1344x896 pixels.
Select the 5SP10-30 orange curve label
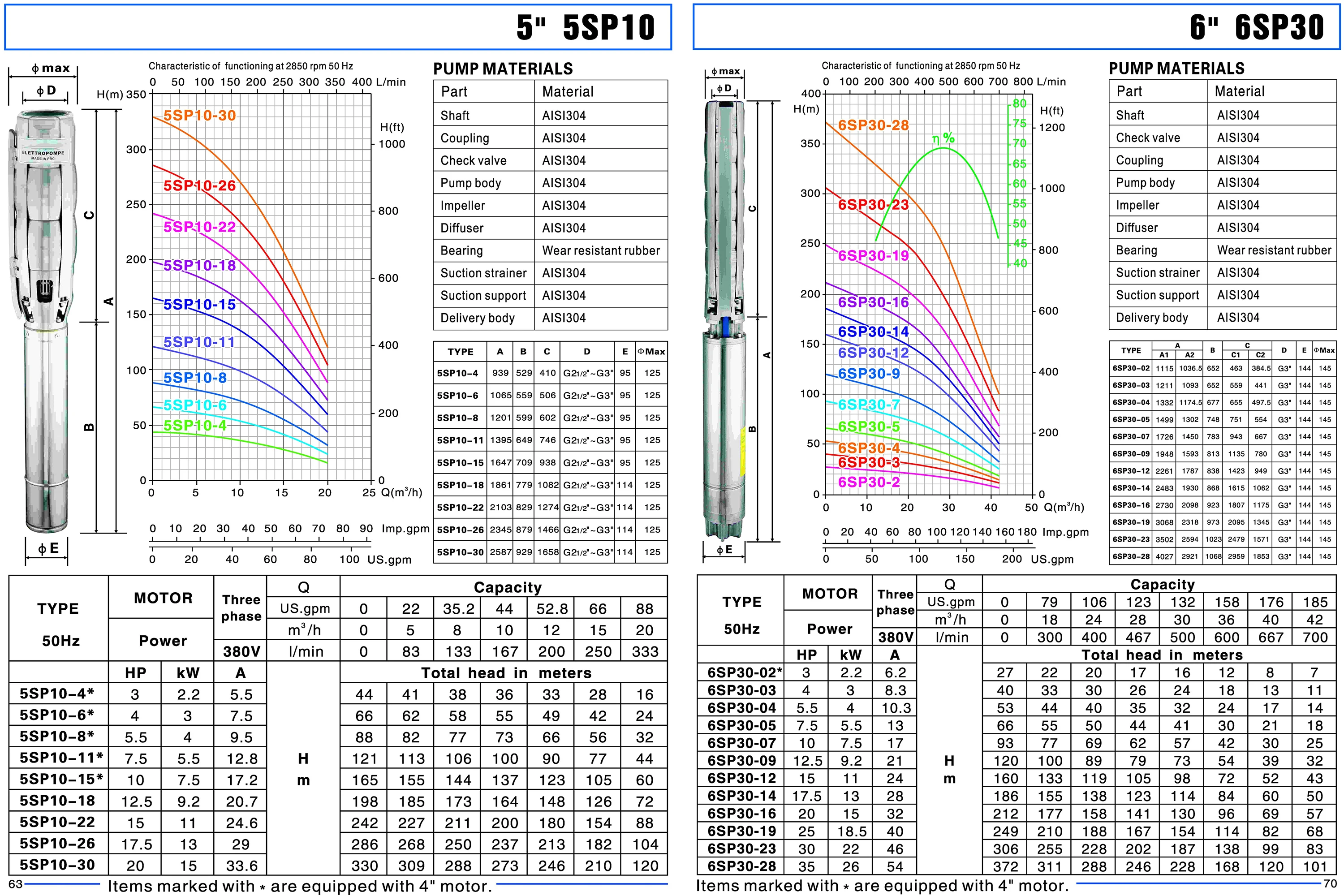(199, 116)
